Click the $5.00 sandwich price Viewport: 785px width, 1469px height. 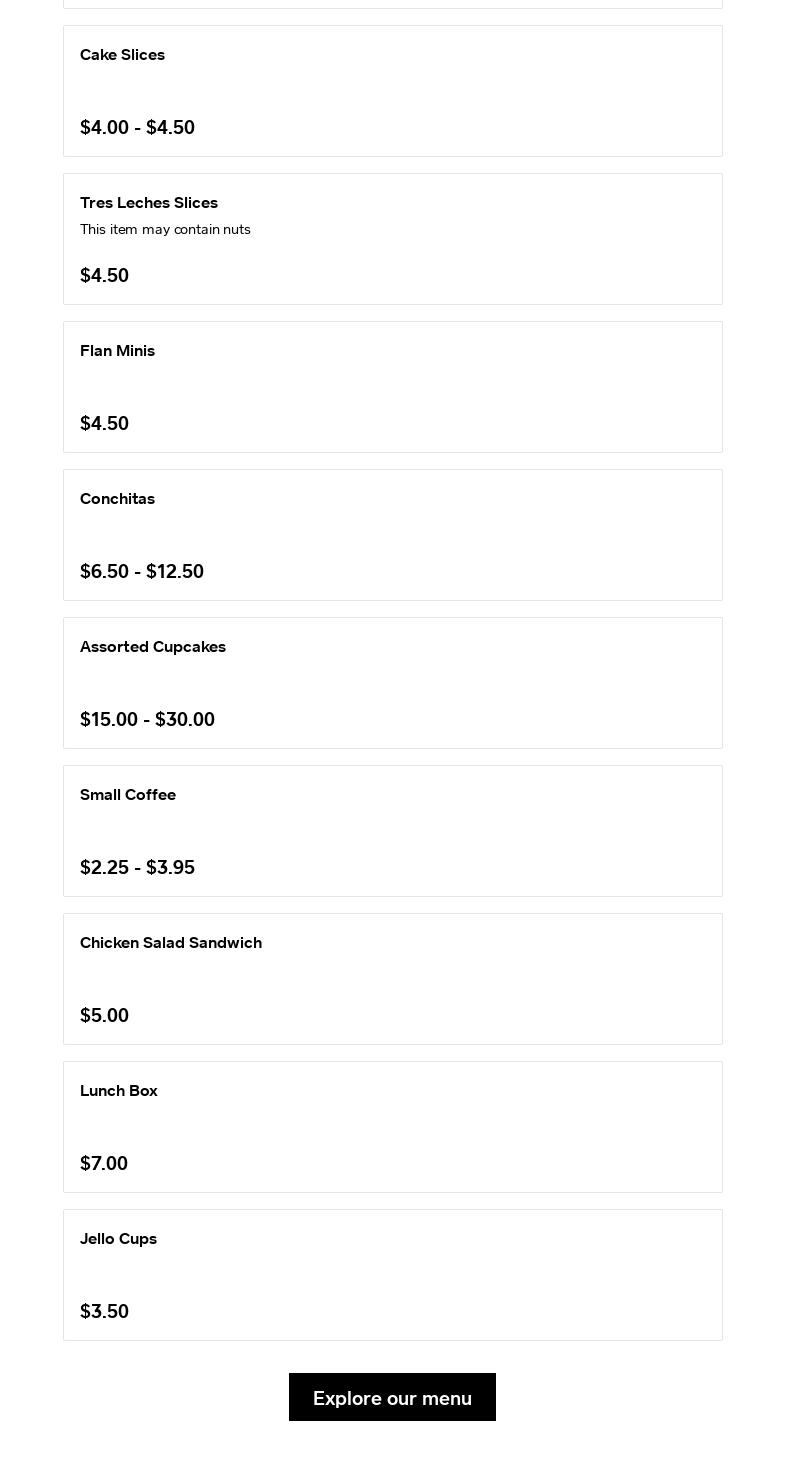click(104, 1015)
